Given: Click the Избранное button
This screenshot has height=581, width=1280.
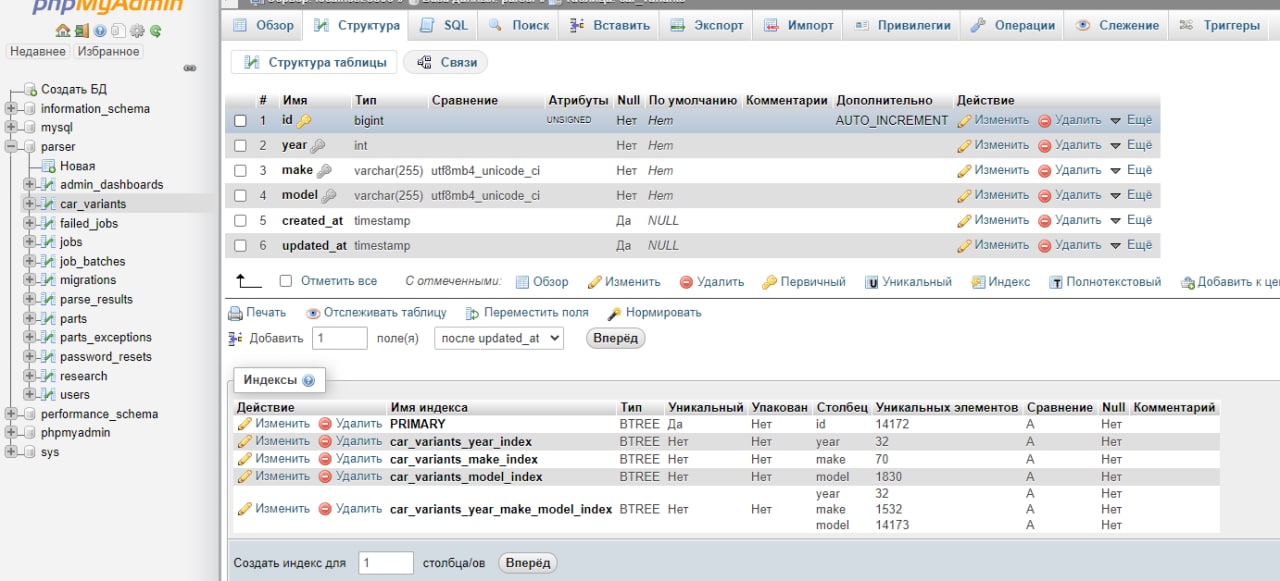Looking at the screenshot, I should point(107,51).
